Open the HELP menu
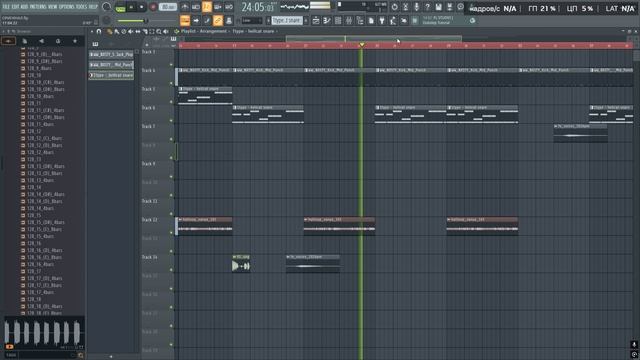This screenshot has height=360, width=640. (x=93, y=7)
